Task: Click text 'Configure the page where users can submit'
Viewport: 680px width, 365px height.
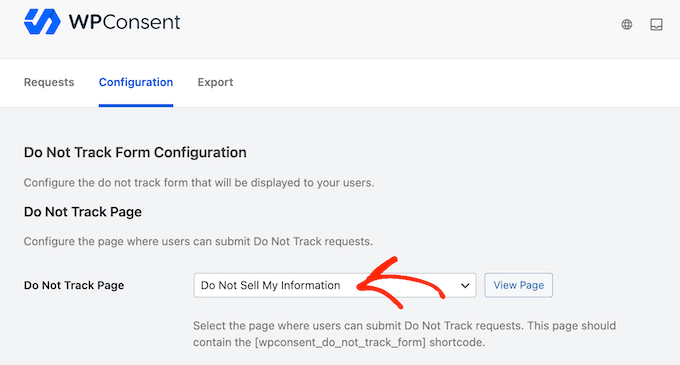Action: click(137, 241)
